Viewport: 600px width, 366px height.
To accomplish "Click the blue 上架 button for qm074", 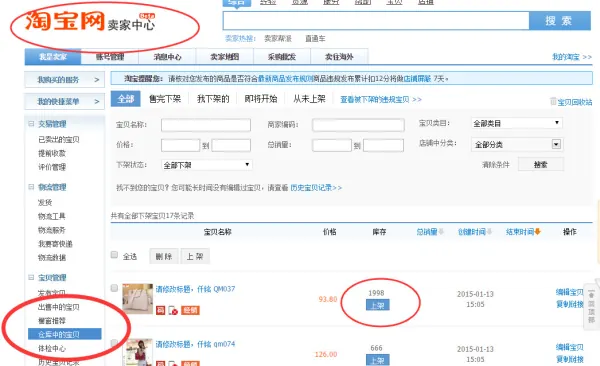I will click(377, 360).
